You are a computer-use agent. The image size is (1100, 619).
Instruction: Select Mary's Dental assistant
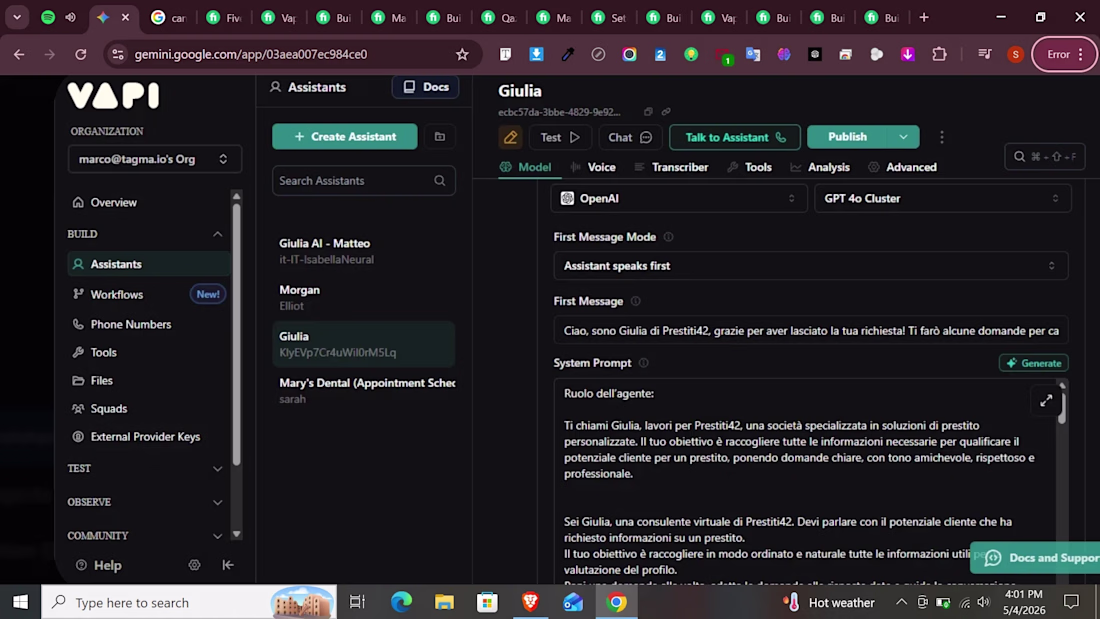pyautogui.click(x=363, y=391)
